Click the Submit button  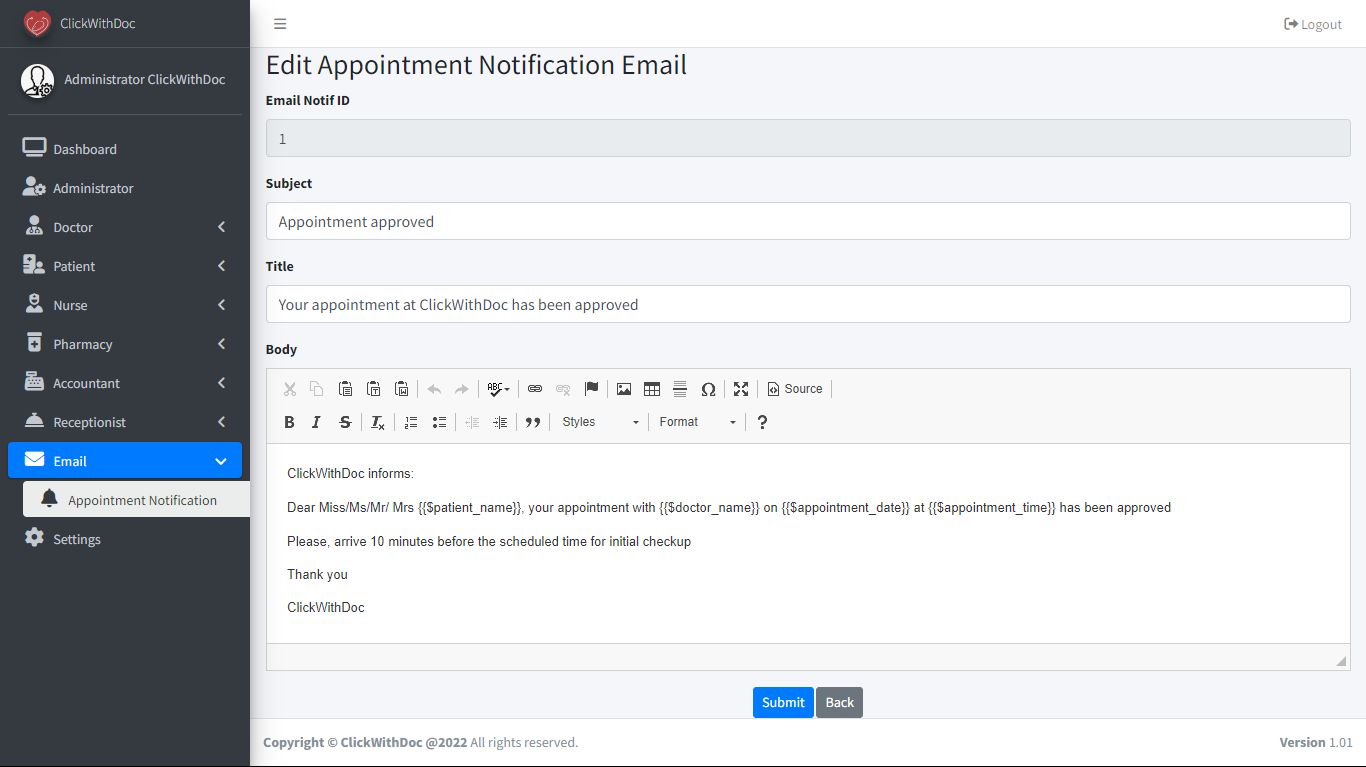tap(783, 702)
